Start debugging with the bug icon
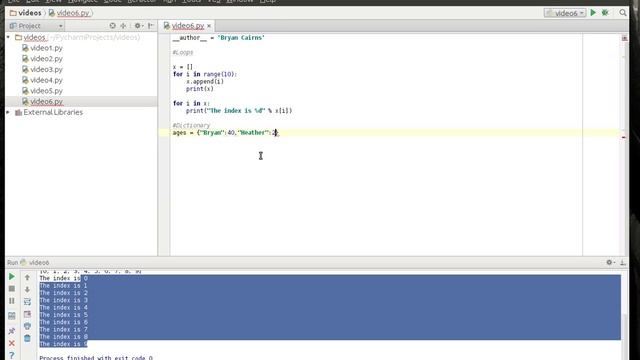Viewport: 640px width, 360px height. [x=605, y=13]
